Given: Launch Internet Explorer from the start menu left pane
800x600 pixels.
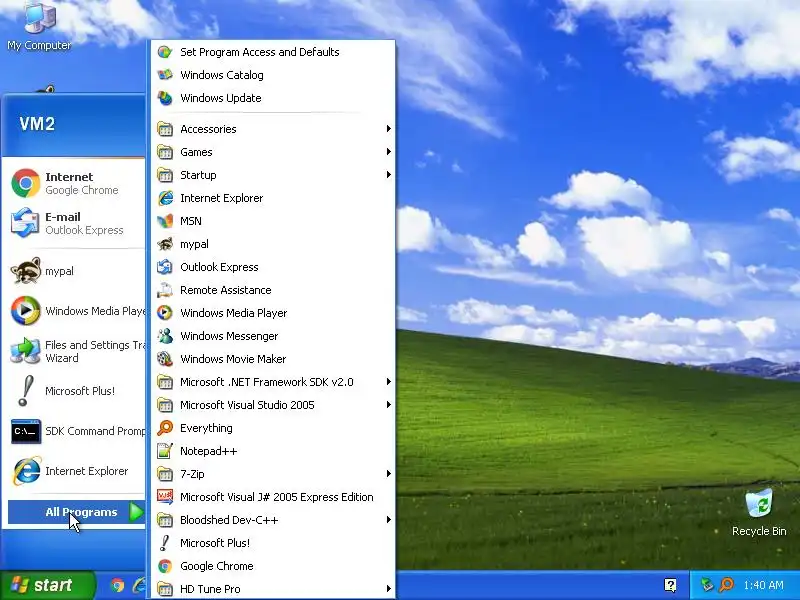Looking at the screenshot, I should tap(77, 471).
